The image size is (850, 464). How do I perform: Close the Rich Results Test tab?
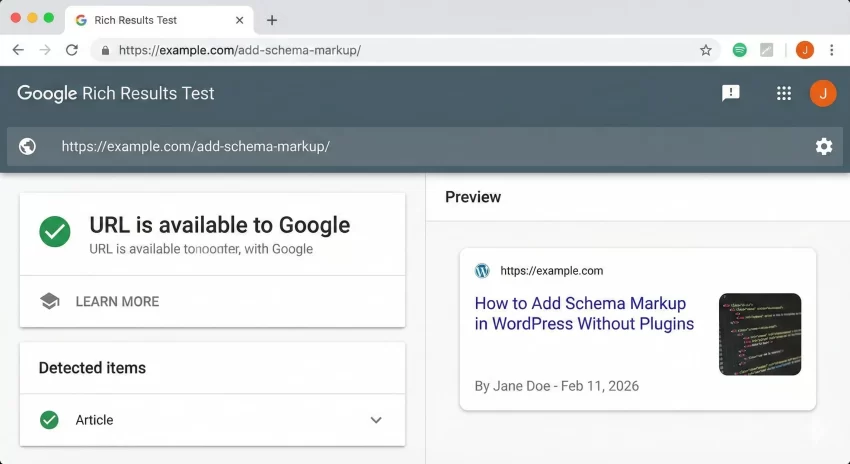(x=240, y=21)
